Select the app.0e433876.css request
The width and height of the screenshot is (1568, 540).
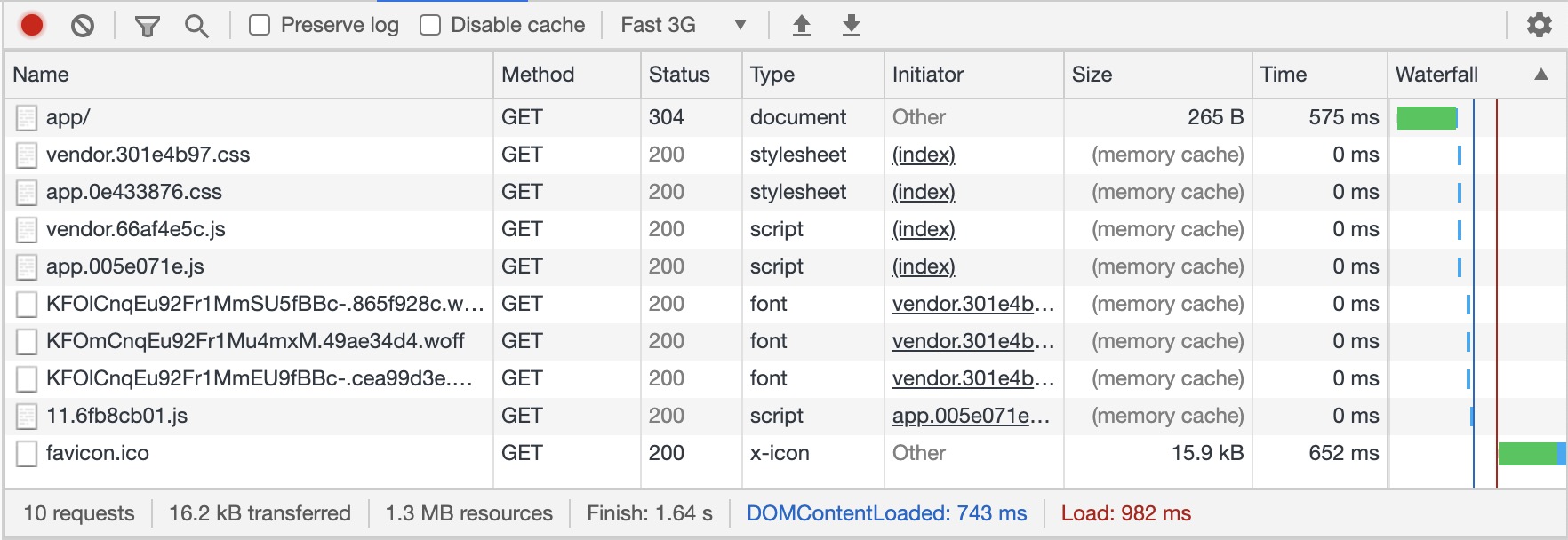134,192
